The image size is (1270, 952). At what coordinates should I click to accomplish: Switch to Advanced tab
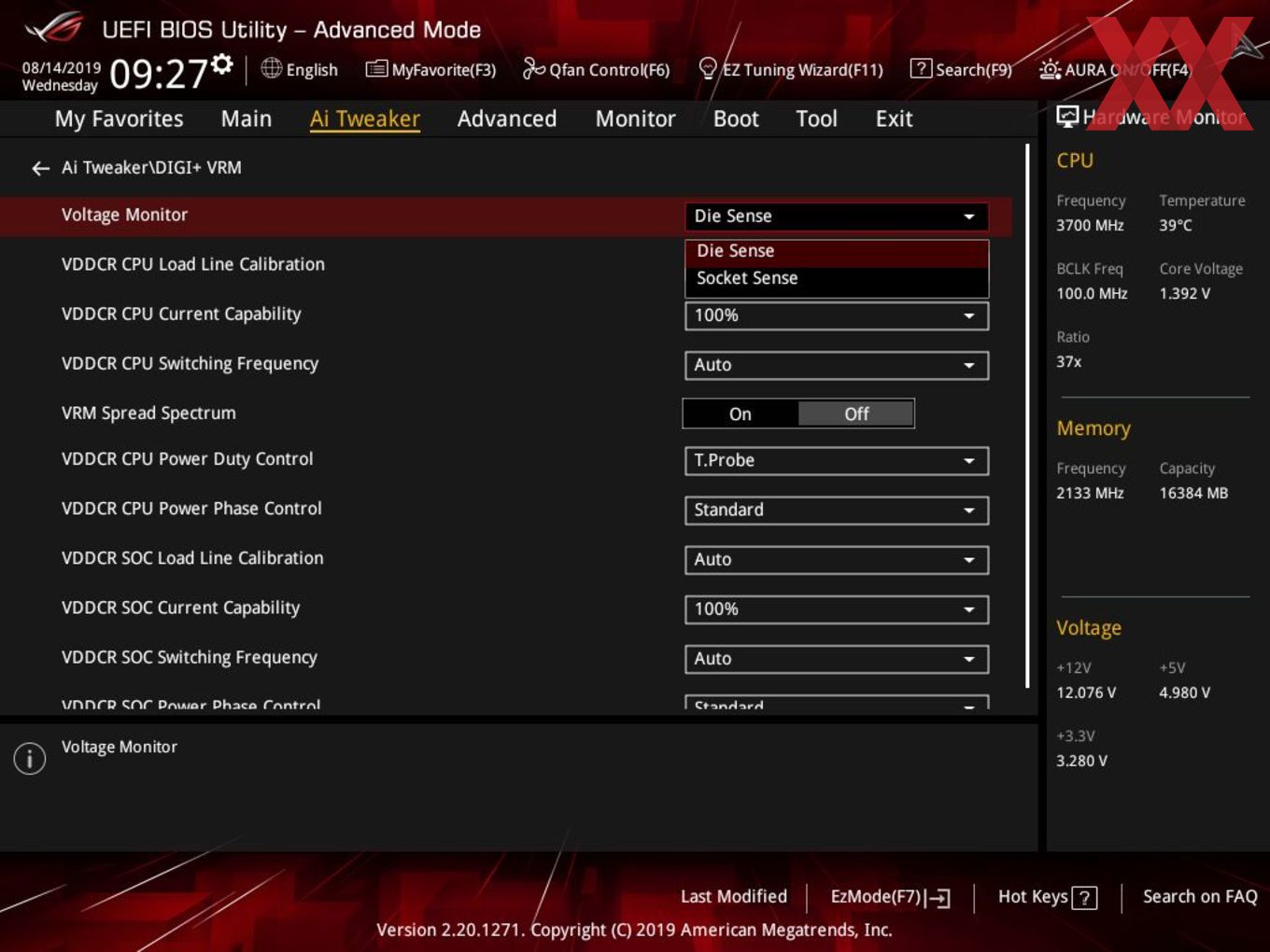click(x=507, y=119)
